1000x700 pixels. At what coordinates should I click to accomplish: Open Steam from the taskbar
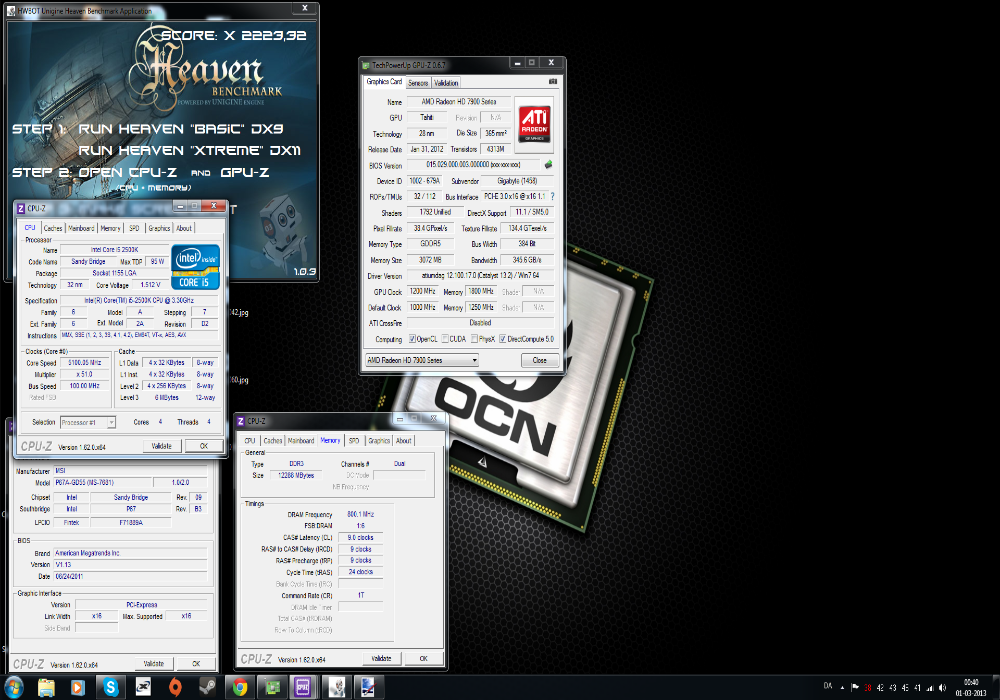(207, 687)
